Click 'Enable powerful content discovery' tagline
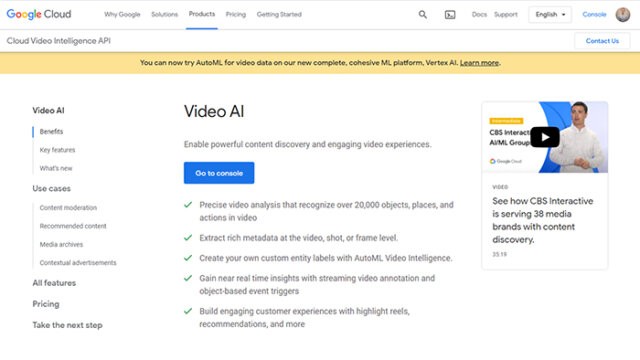640x360 pixels. (307, 144)
